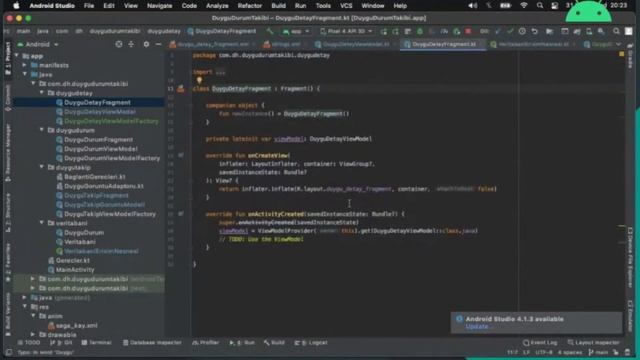Open the Terminal tool window button
Viewport: 640px width, 360px height.
[96, 343]
